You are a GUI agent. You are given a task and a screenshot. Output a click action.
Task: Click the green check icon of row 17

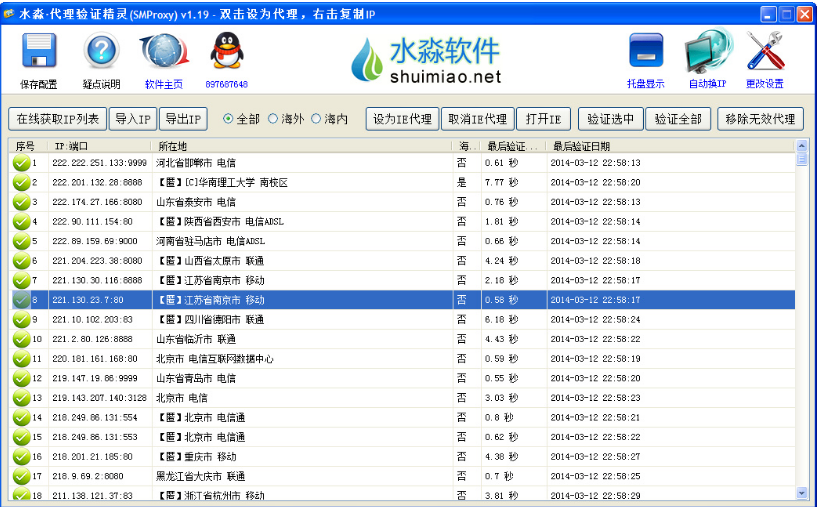click(x=21, y=476)
